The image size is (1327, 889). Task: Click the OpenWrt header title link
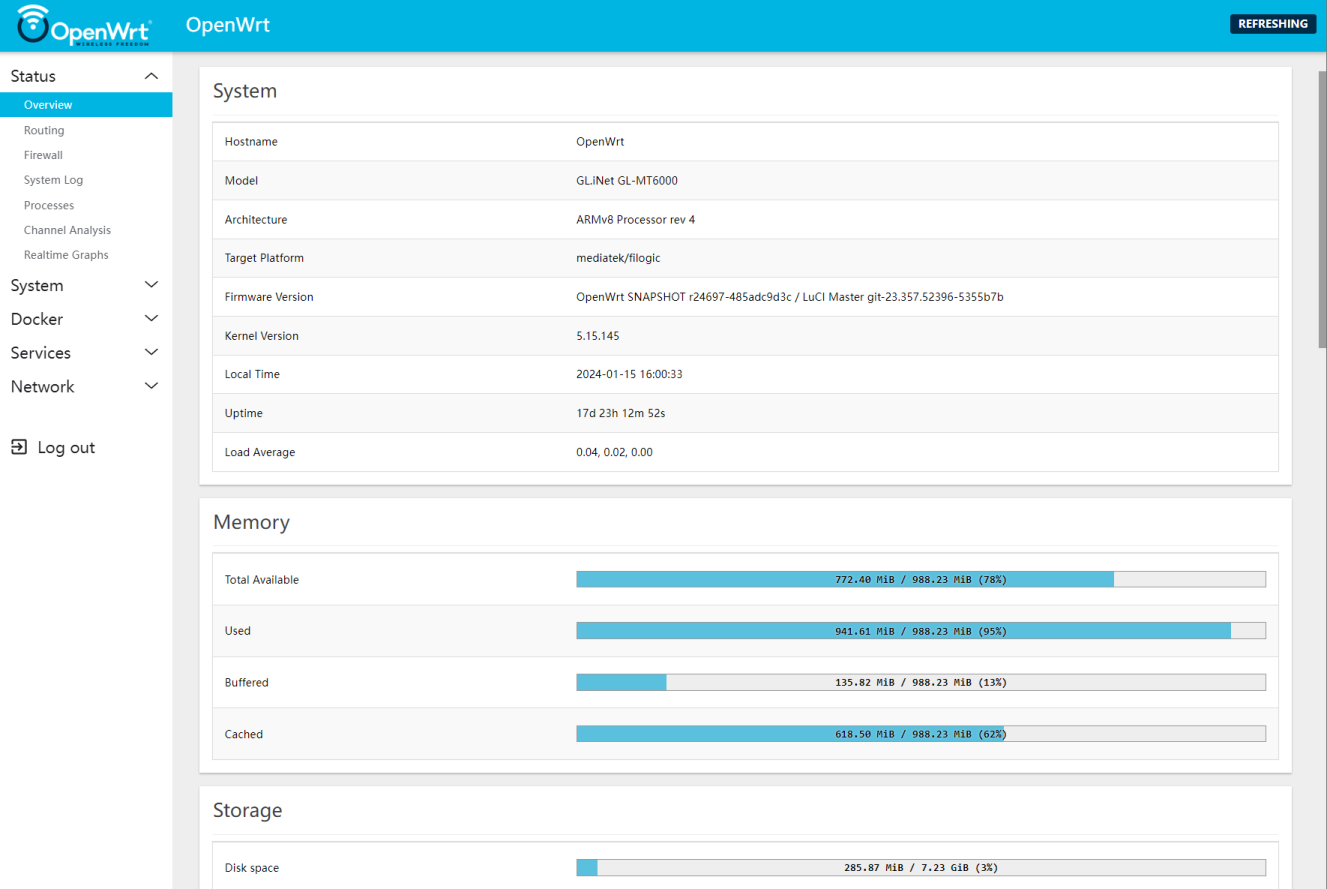228,25
